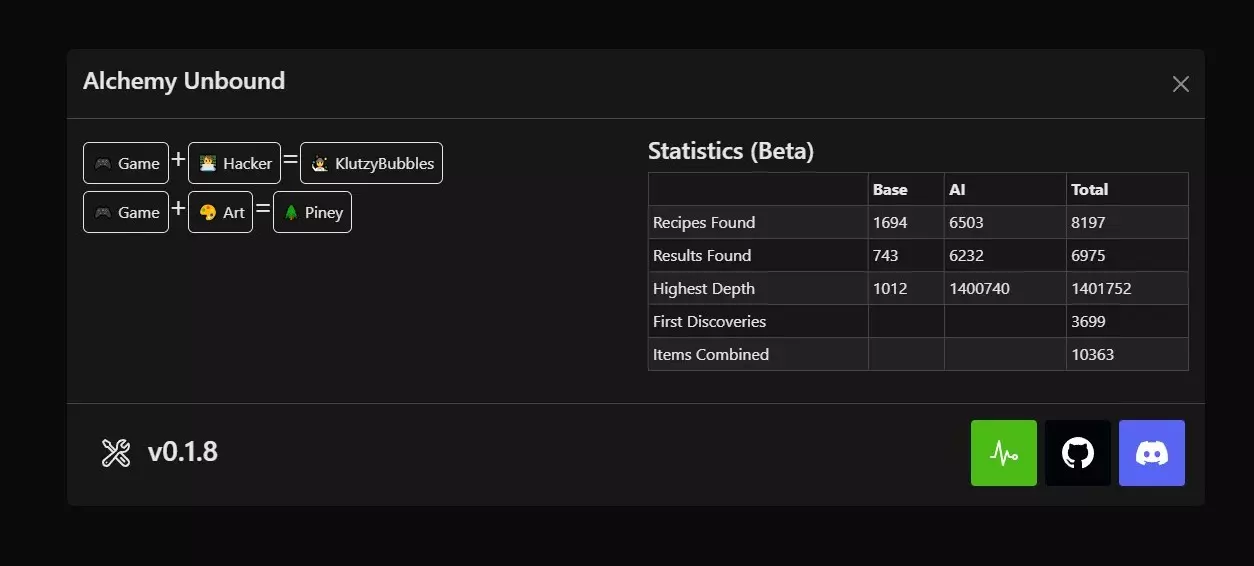This screenshot has height=566, width=1254.
Task: Click the Items Combined total 10363
Action: [x=1092, y=355]
